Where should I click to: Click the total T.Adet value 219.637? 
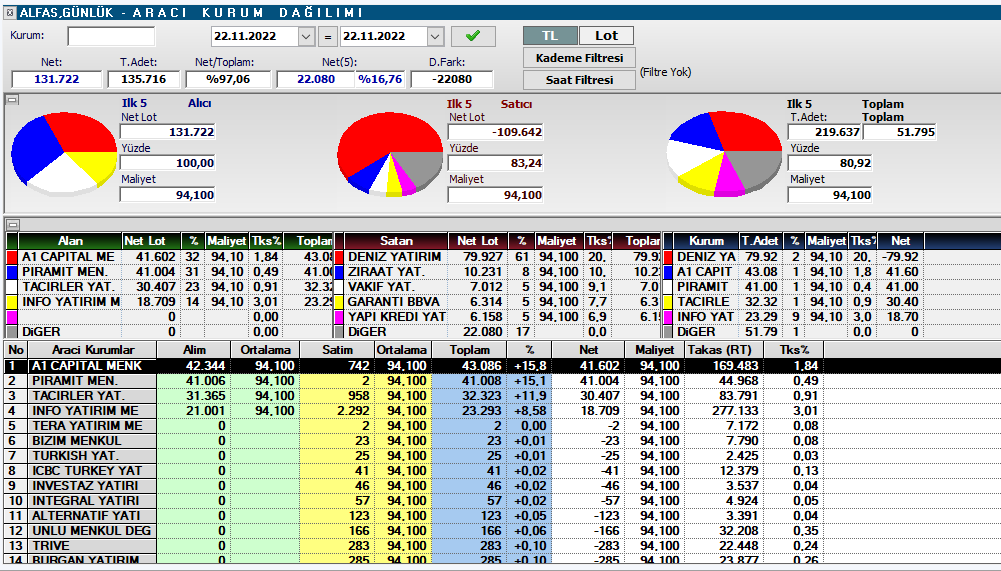point(825,132)
